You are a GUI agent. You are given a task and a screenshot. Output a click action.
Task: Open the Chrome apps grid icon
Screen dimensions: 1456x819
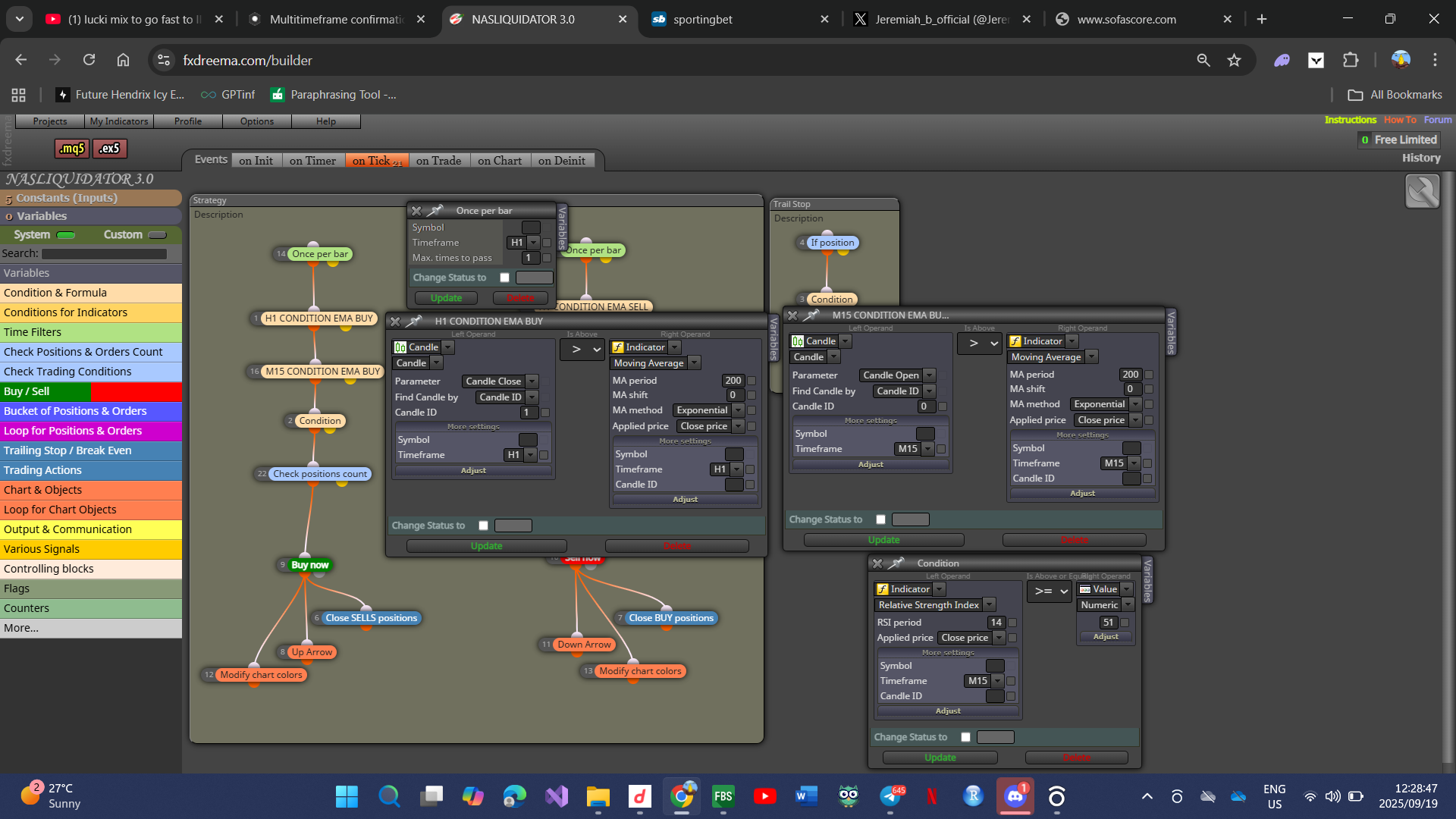pos(19,95)
